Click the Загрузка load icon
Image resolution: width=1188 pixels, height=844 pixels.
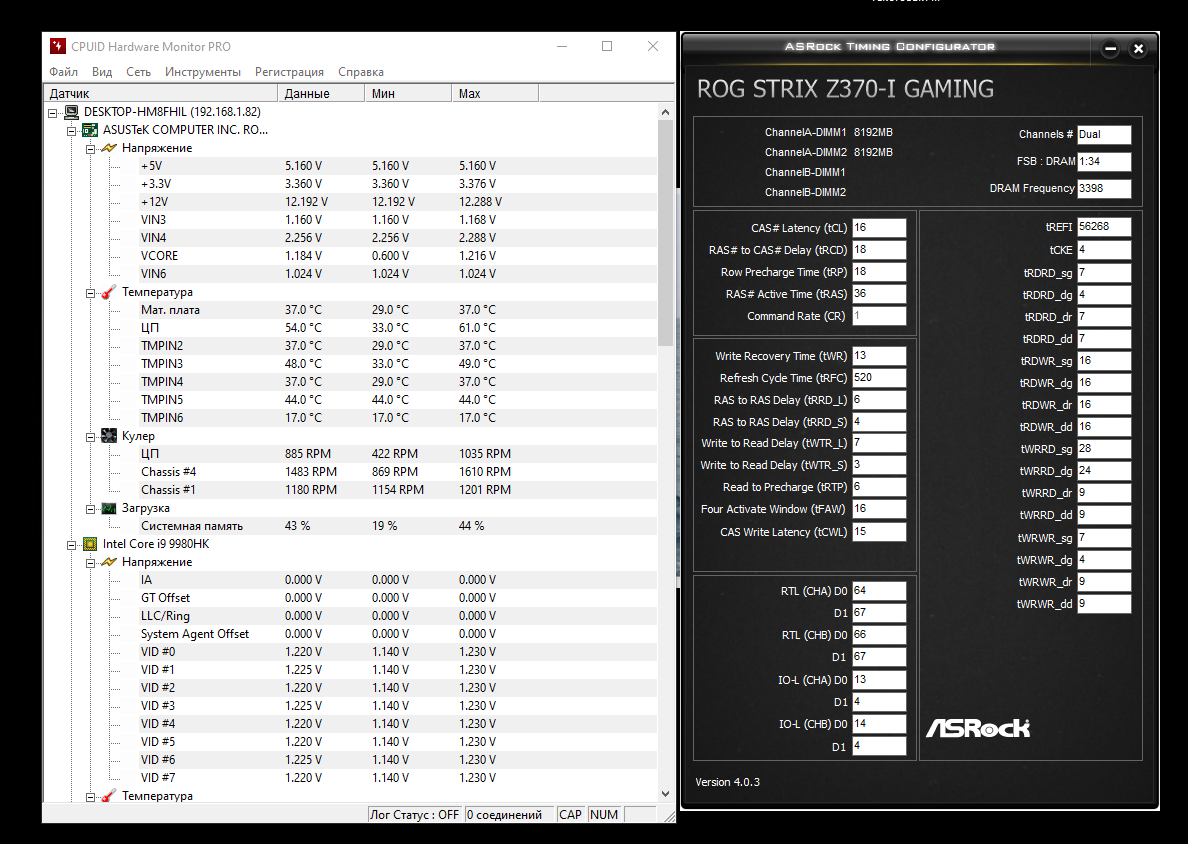click(109, 508)
